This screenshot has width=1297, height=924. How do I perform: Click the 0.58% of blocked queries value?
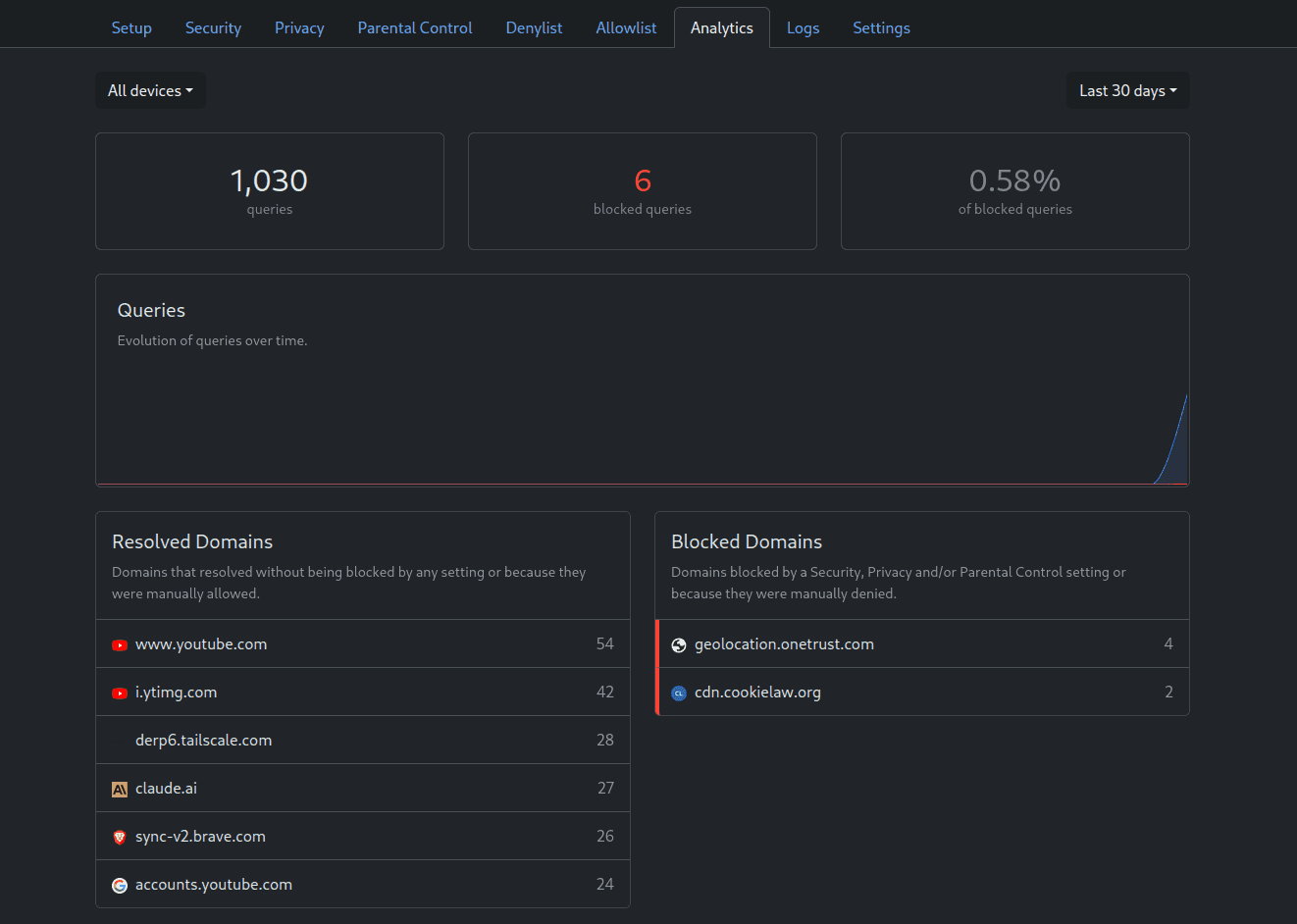coord(1014,180)
